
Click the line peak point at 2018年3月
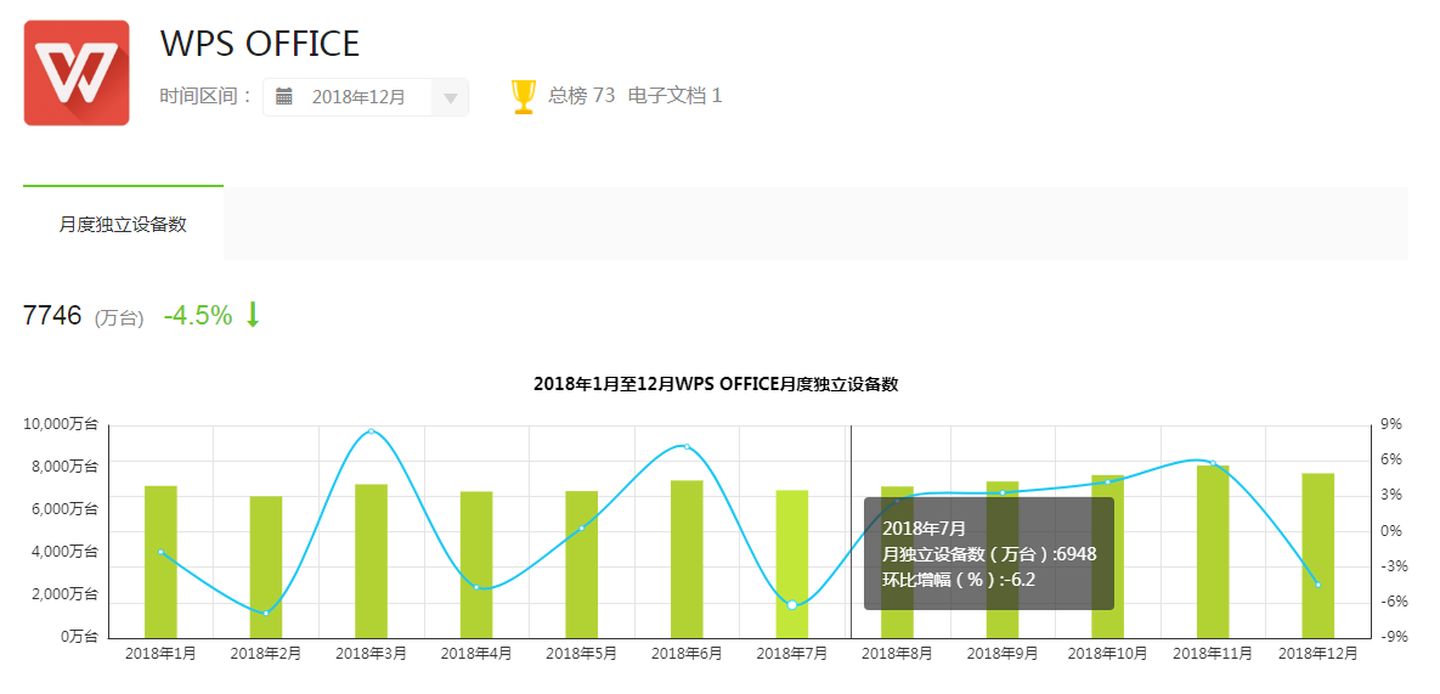371,431
